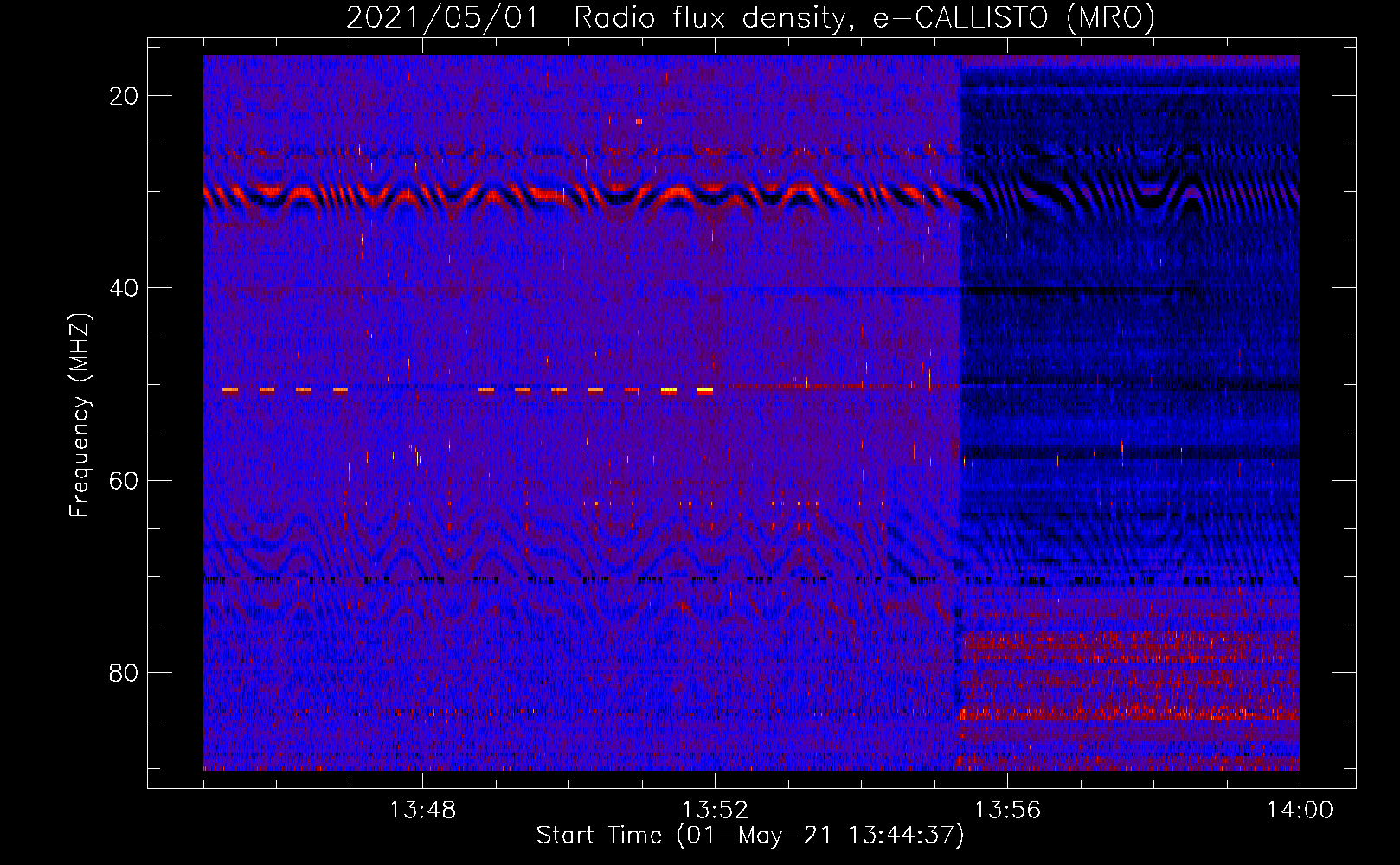Click the 13:52 time tick label

(715, 810)
